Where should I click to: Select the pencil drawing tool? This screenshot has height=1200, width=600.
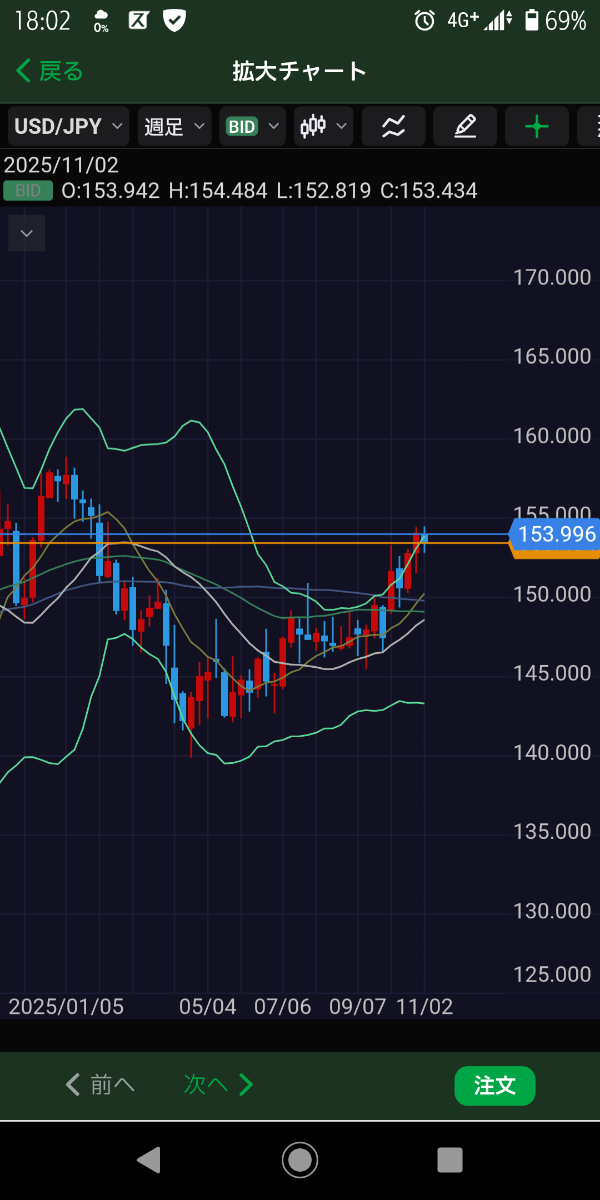[465, 126]
